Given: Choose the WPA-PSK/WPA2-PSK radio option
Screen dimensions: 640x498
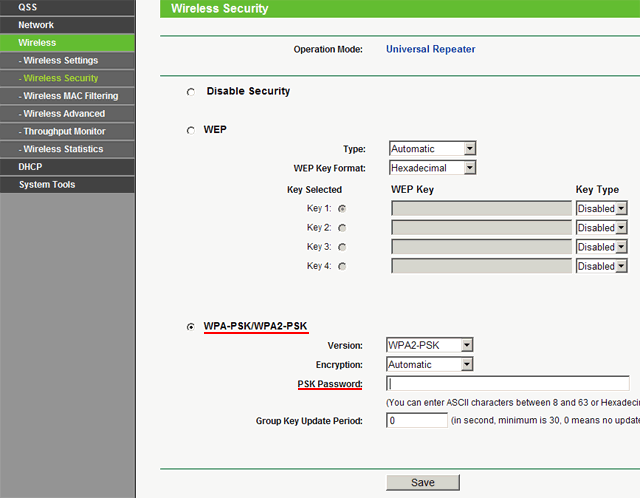Looking at the screenshot, I should (x=191, y=327).
